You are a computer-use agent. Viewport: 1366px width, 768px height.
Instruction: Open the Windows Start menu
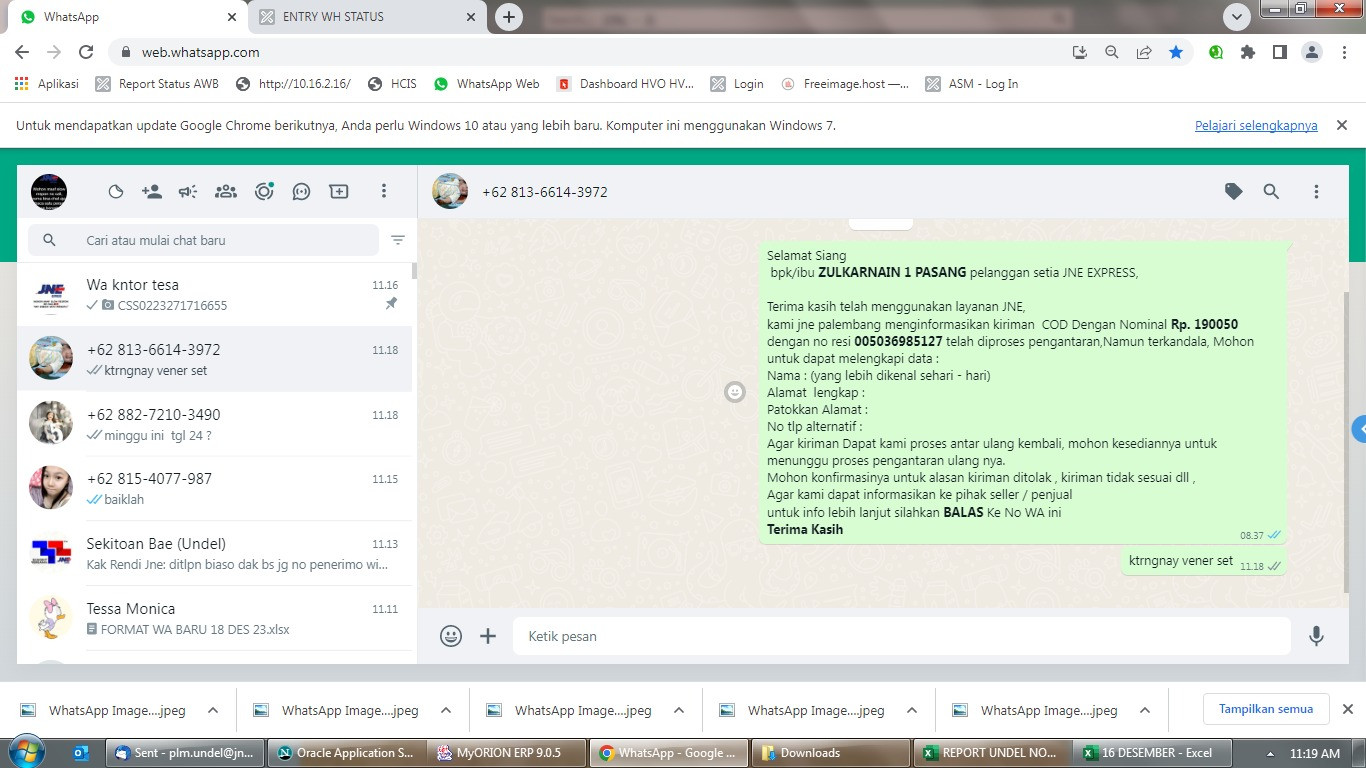pyautogui.click(x=25, y=752)
